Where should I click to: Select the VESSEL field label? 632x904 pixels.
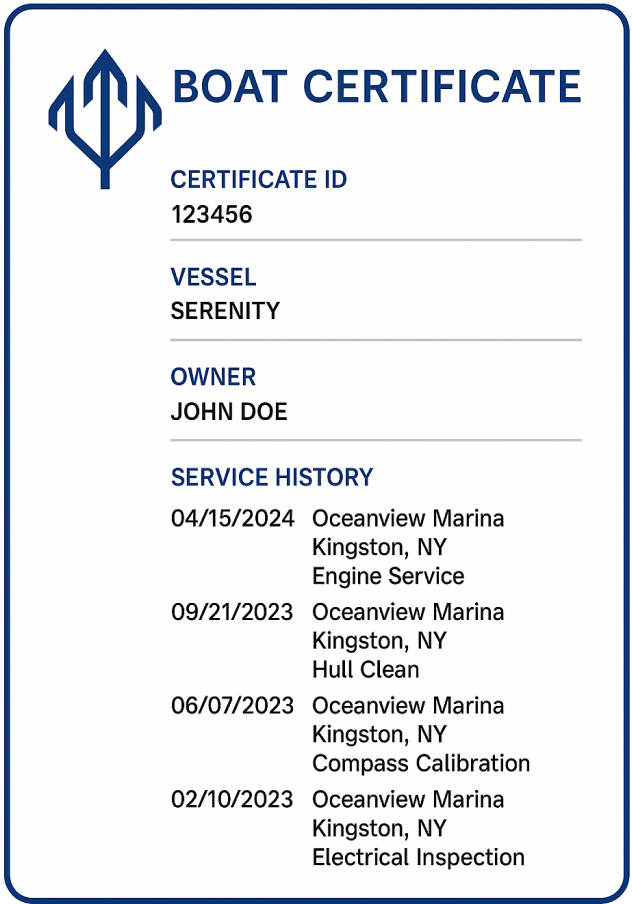click(x=213, y=277)
